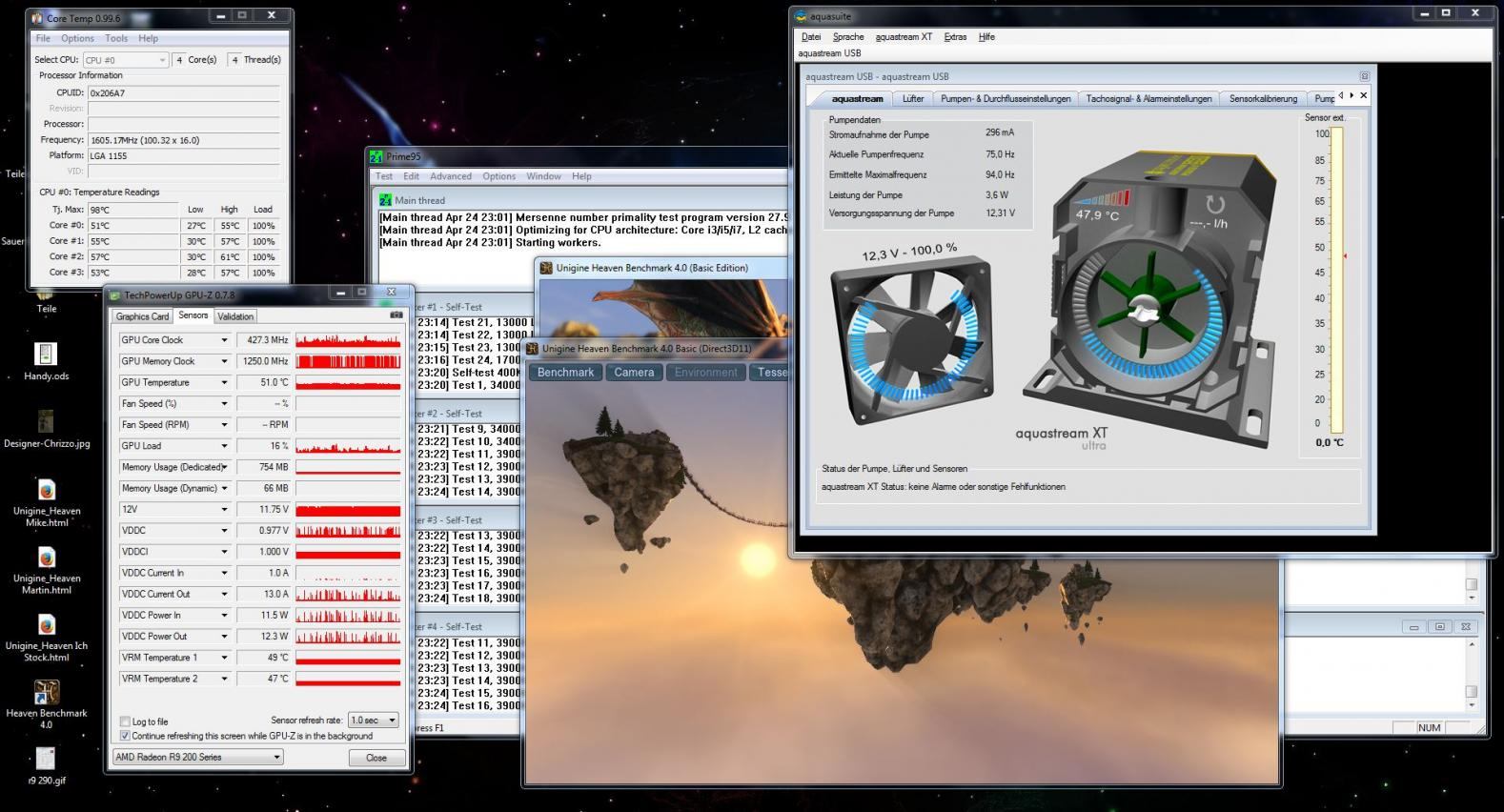
Task: Switch to the Validation tab in GPU-Z
Action: pos(235,316)
